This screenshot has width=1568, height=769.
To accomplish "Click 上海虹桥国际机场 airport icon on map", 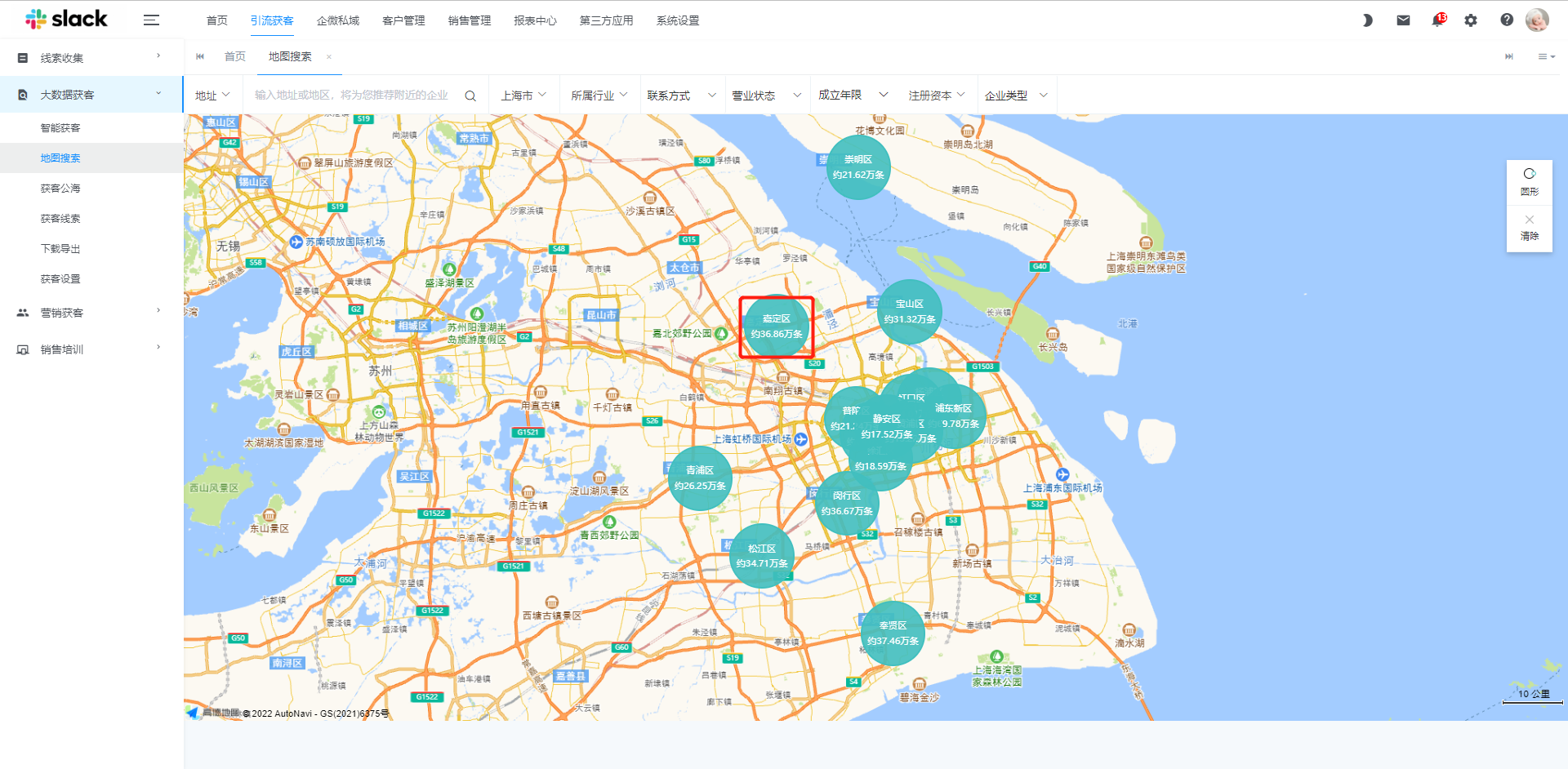I will pos(801,439).
